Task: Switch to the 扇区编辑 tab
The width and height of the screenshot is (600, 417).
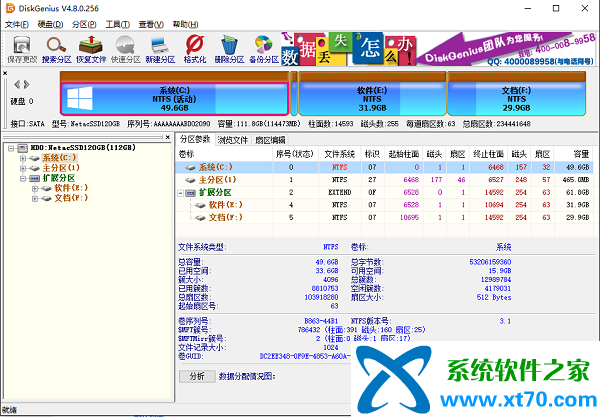Action: pos(270,140)
